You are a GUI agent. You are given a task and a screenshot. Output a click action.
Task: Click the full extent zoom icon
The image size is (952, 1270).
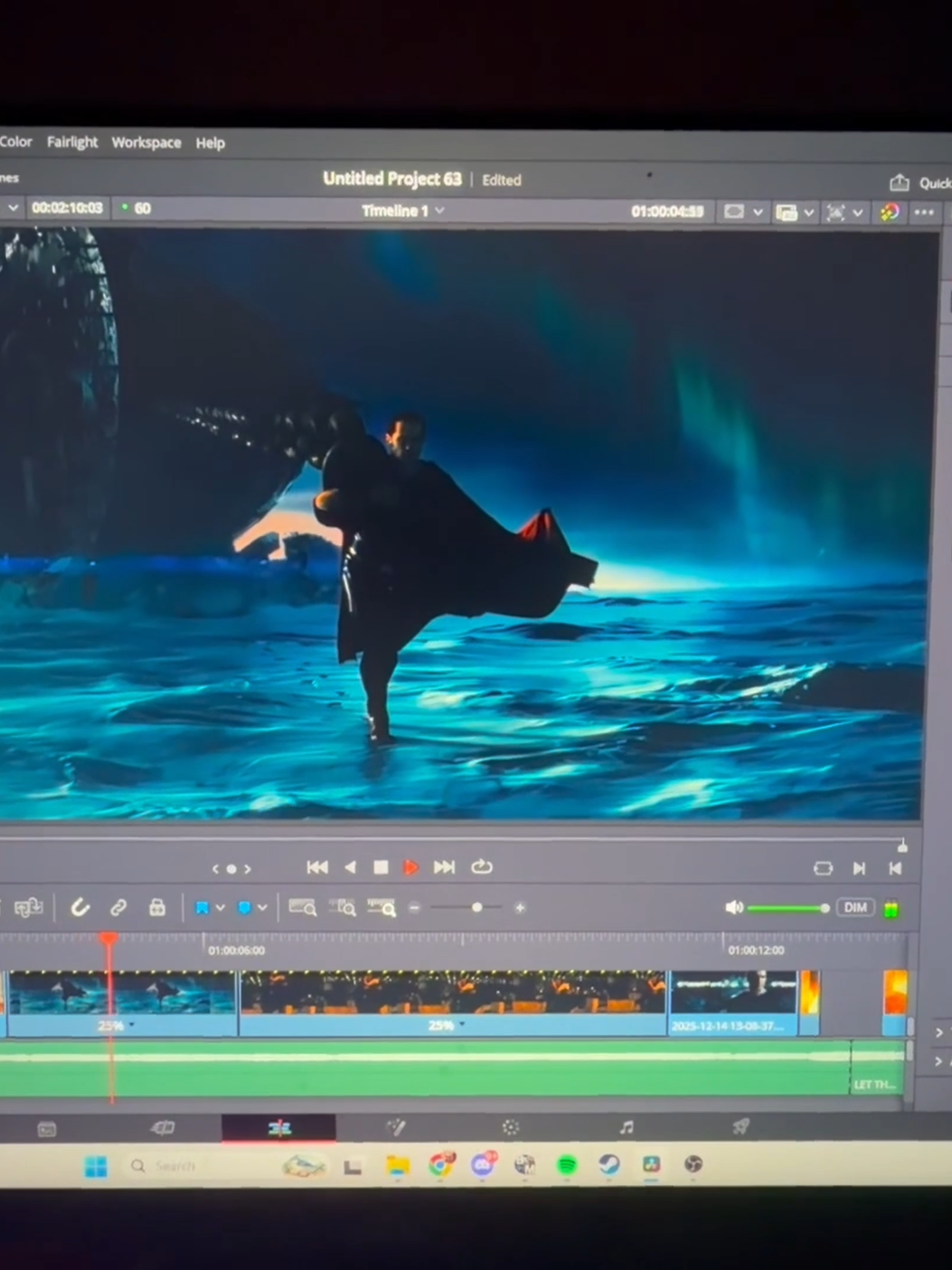tap(303, 908)
